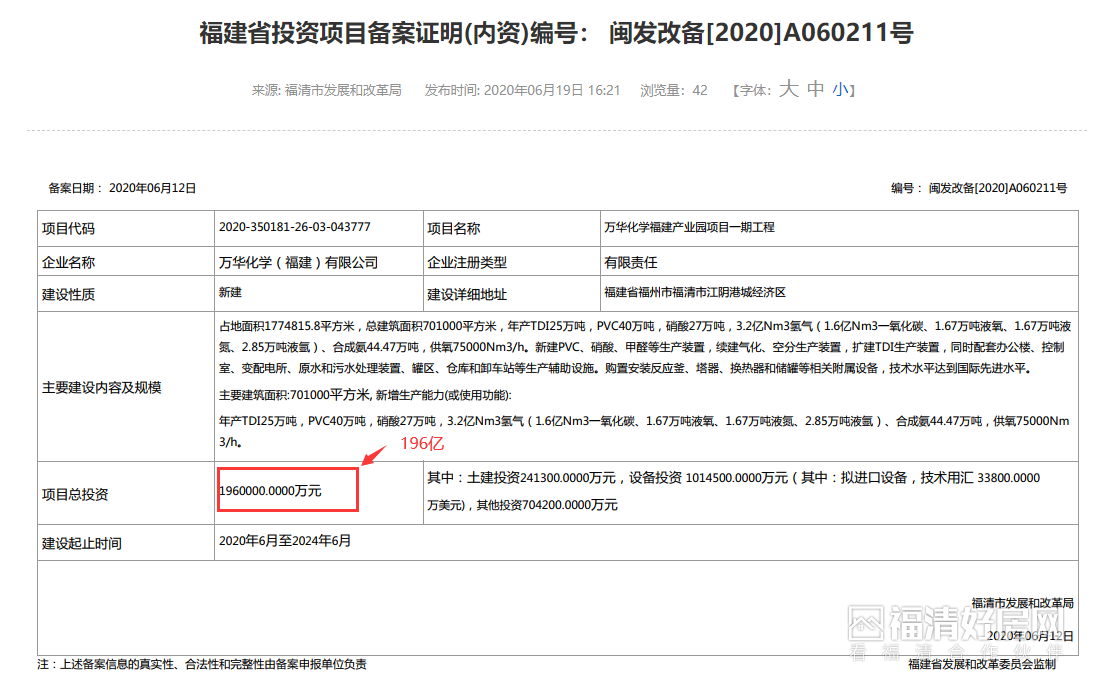
Task: Select the 小 small font size option
Action: [840, 89]
